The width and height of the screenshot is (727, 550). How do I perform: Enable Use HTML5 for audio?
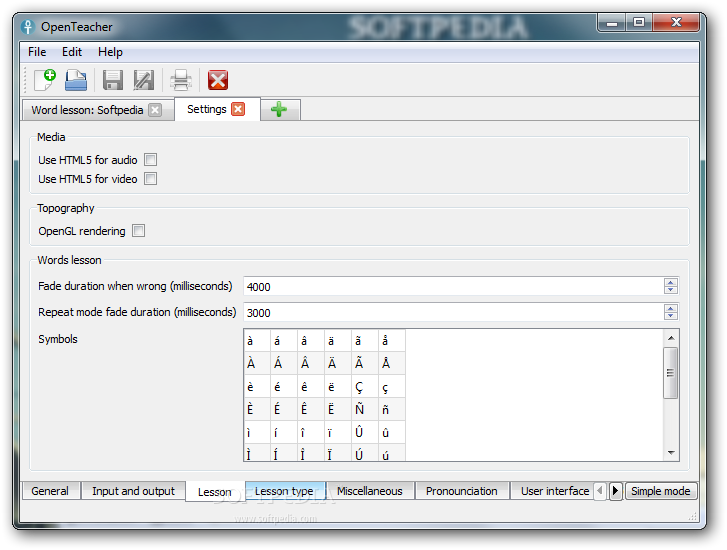pos(150,160)
